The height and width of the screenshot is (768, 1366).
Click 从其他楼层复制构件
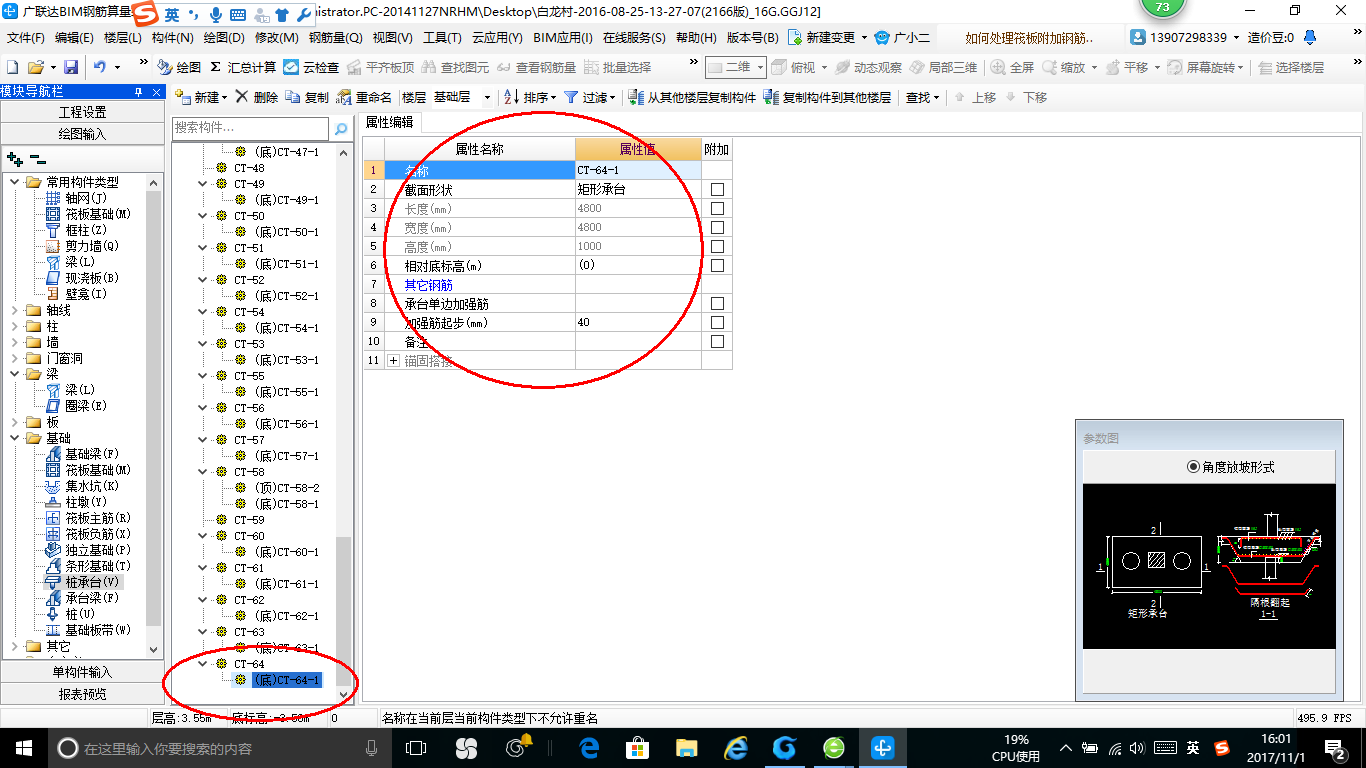(x=692, y=97)
